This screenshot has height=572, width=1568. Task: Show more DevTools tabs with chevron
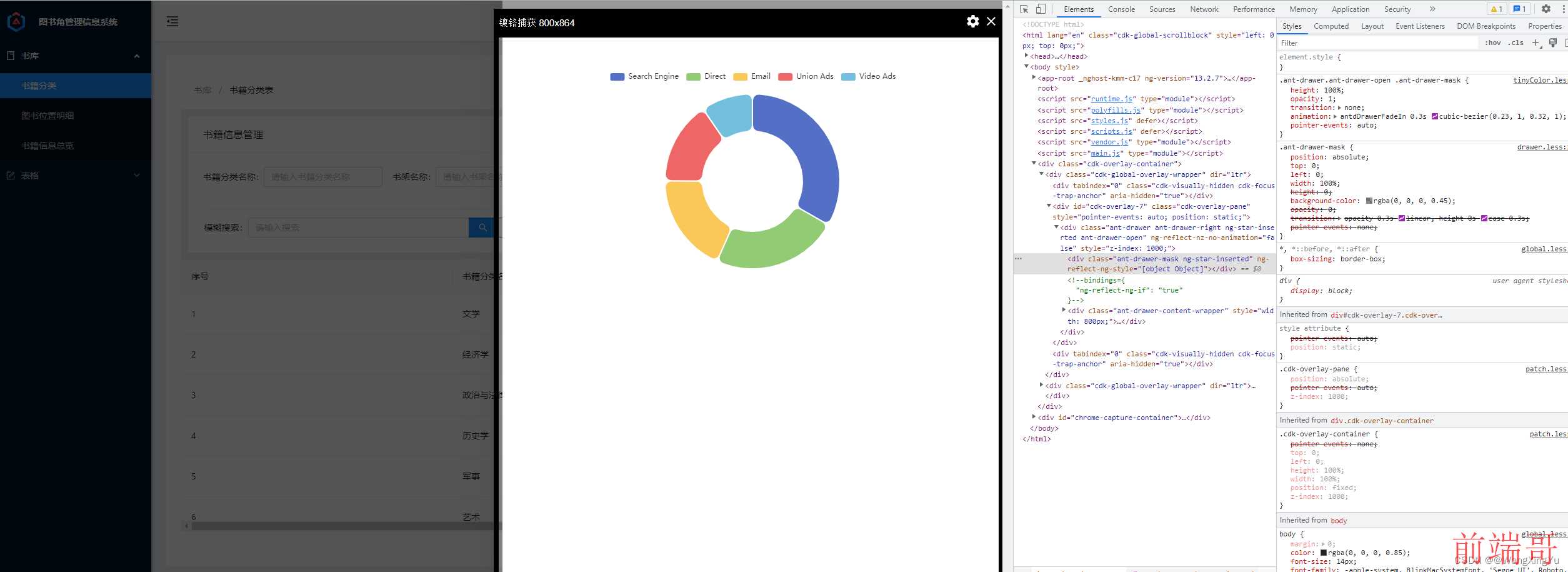(1432, 9)
